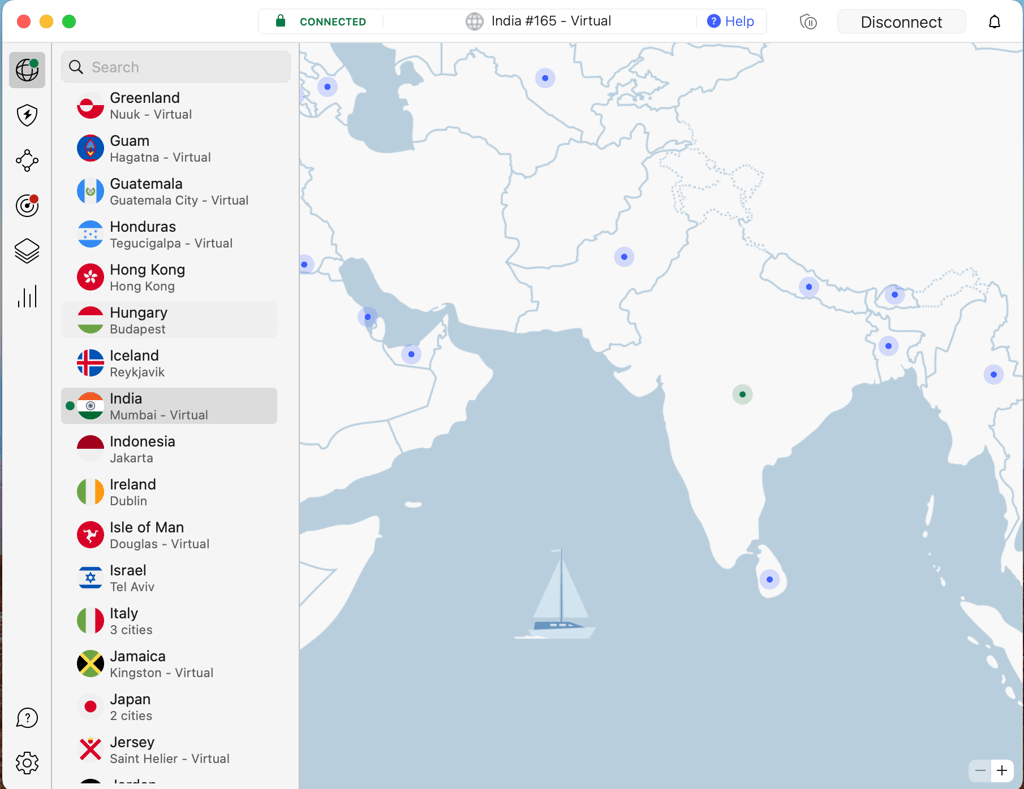Click the pause connection icon
The height and width of the screenshot is (789, 1024).
808,22
